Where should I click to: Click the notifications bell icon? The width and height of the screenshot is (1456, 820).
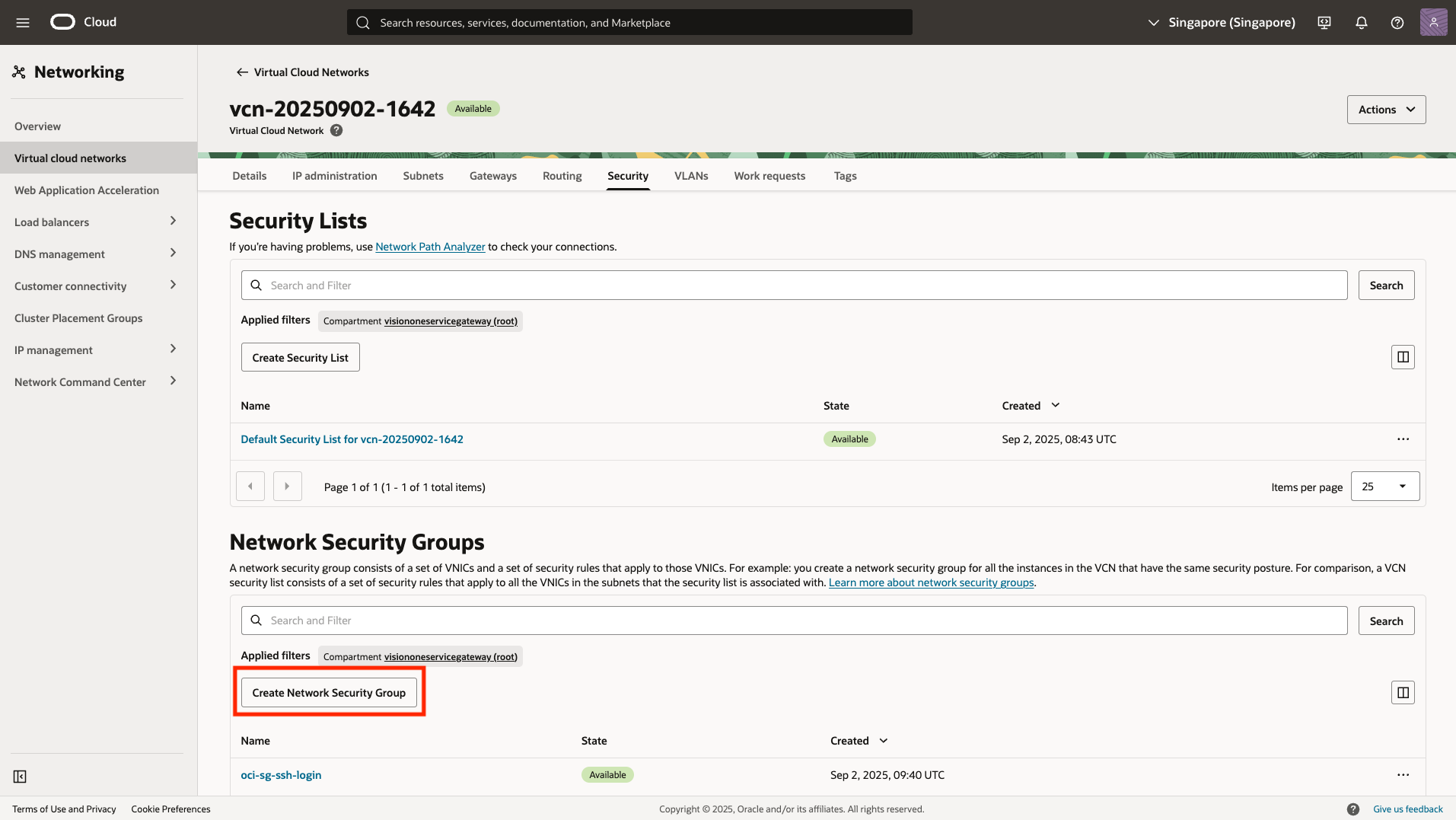(1361, 23)
